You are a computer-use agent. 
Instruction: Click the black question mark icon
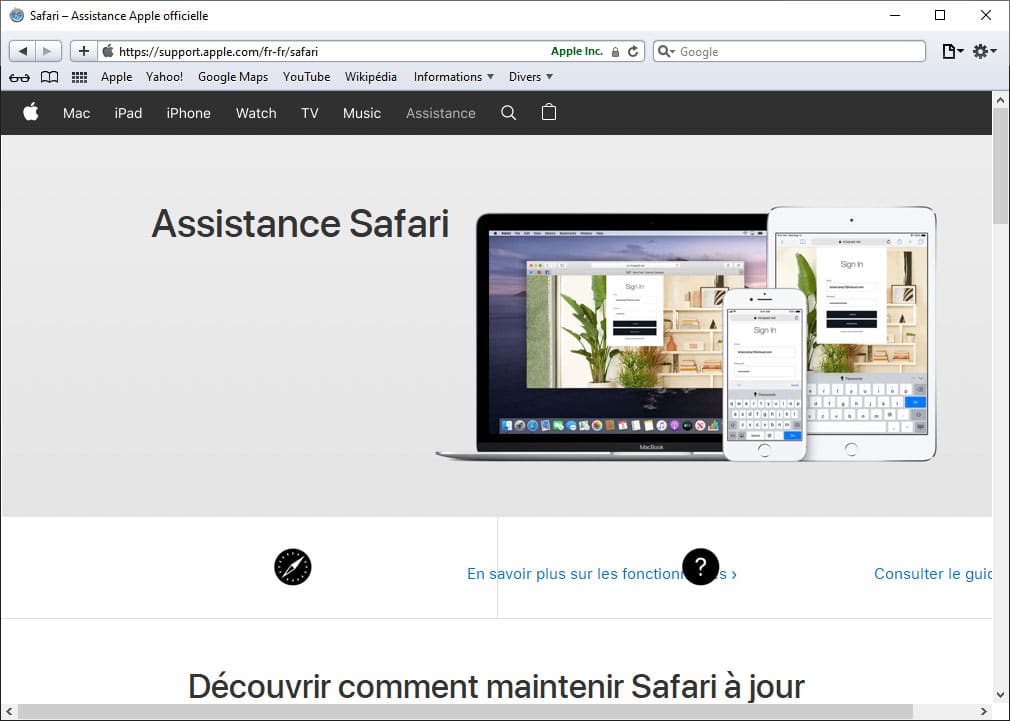click(700, 567)
